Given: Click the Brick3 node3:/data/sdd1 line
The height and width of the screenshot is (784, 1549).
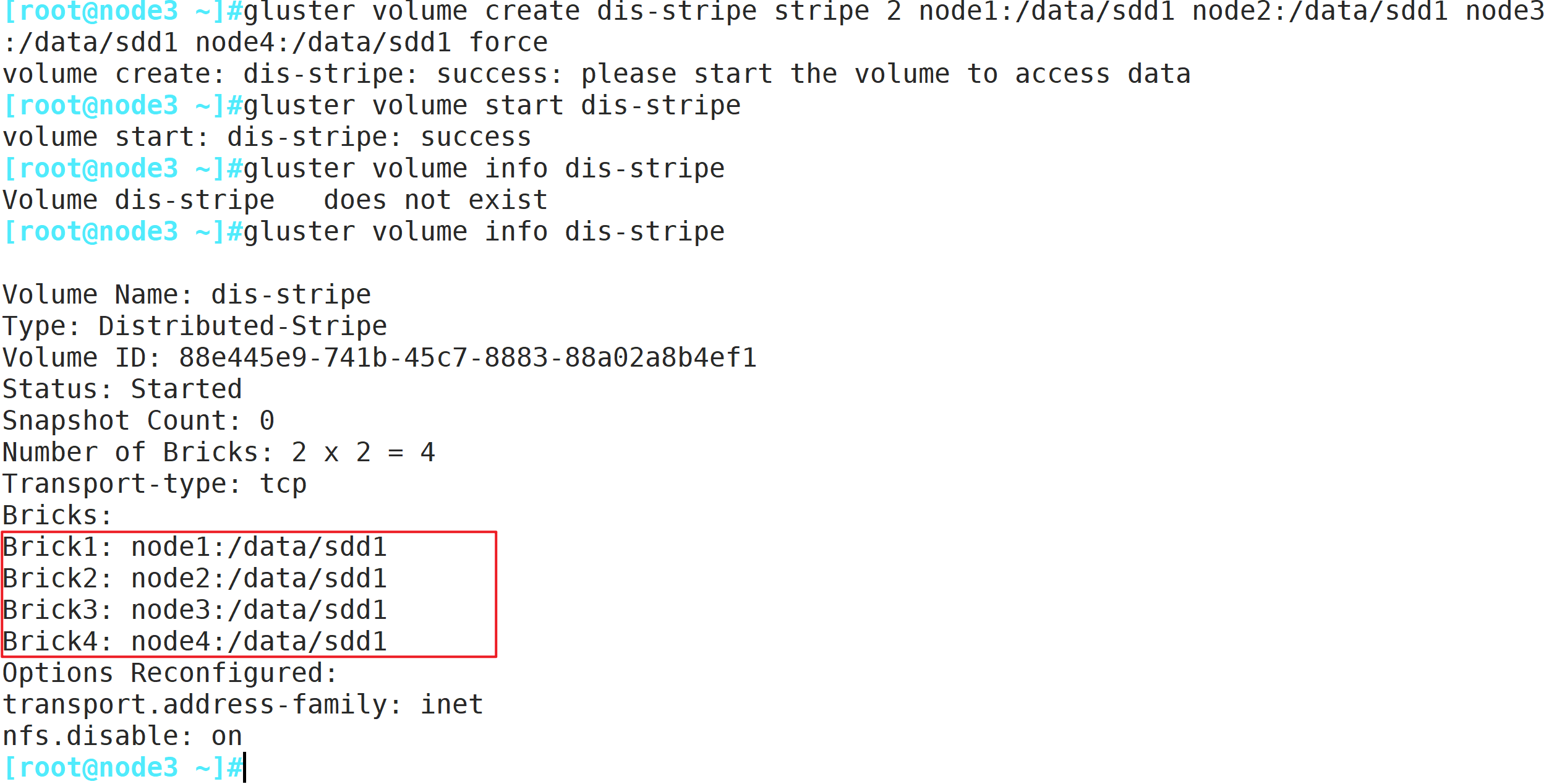Looking at the screenshot, I should pyautogui.click(x=195, y=610).
